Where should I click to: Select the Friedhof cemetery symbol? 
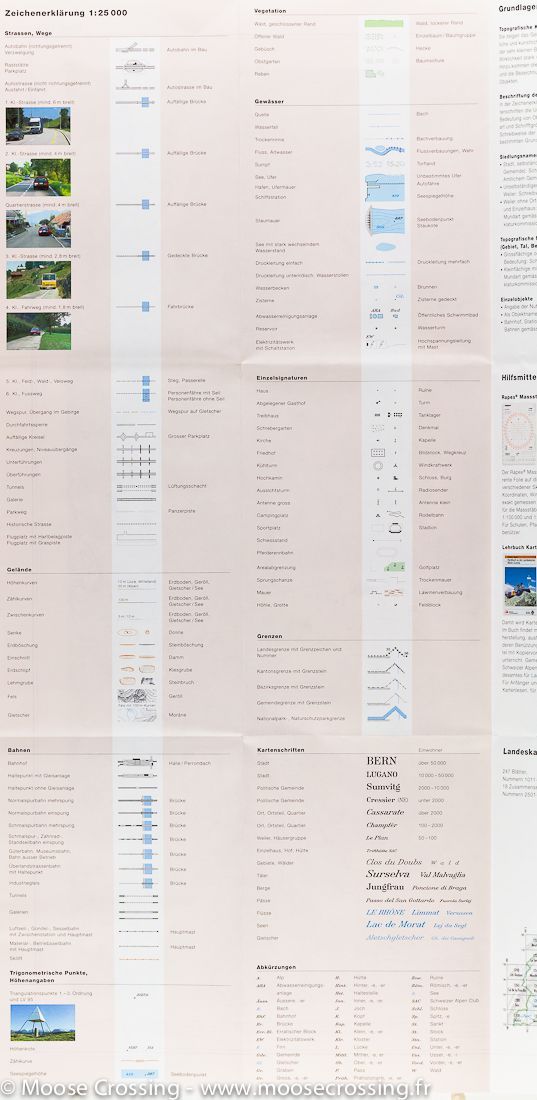(x=378, y=452)
